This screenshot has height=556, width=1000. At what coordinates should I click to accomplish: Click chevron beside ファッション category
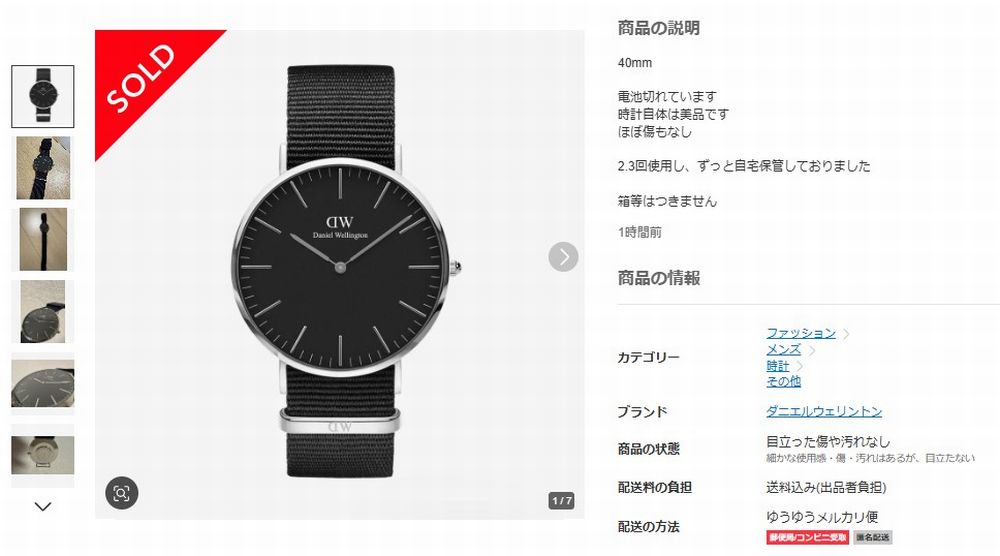pyautogui.click(x=846, y=333)
